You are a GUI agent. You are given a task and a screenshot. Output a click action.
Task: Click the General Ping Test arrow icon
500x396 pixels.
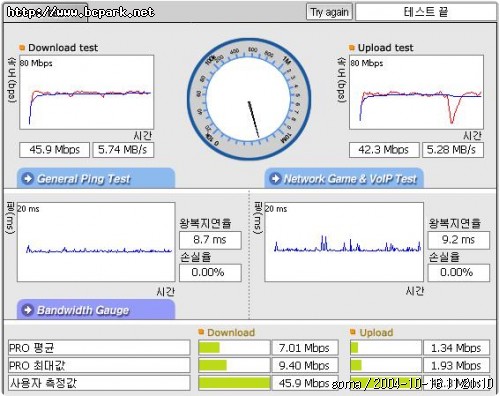pyautogui.click(x=28, y=178)
